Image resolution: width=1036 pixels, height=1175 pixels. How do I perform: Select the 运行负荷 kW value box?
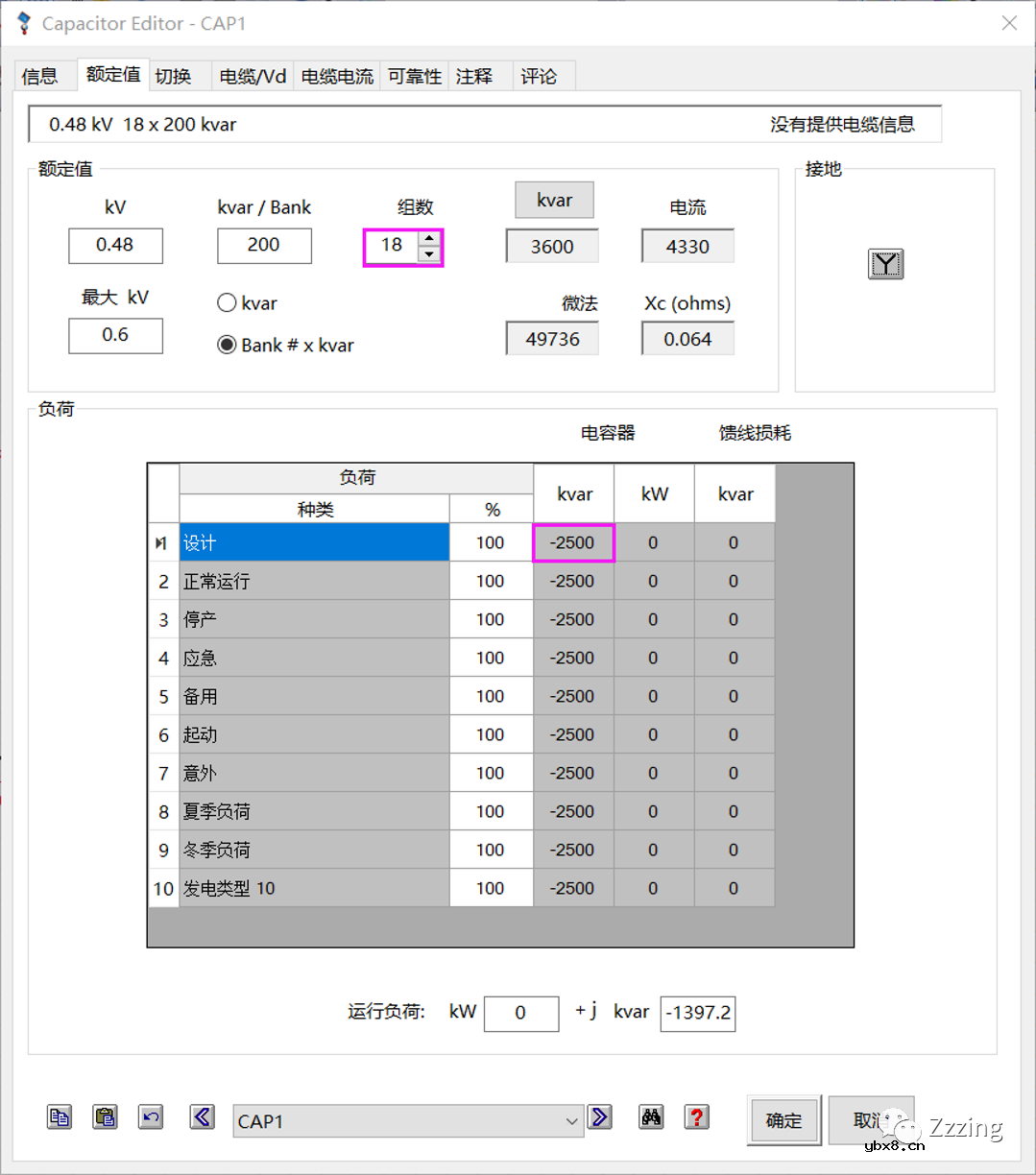(x=521, y=1013)
